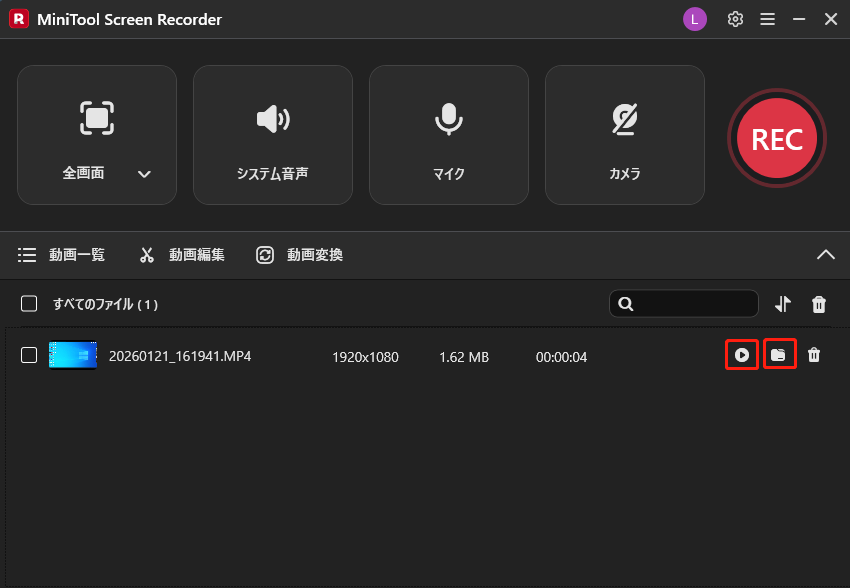
Task: Start recording with the REC button
Action: click(777, 138)
